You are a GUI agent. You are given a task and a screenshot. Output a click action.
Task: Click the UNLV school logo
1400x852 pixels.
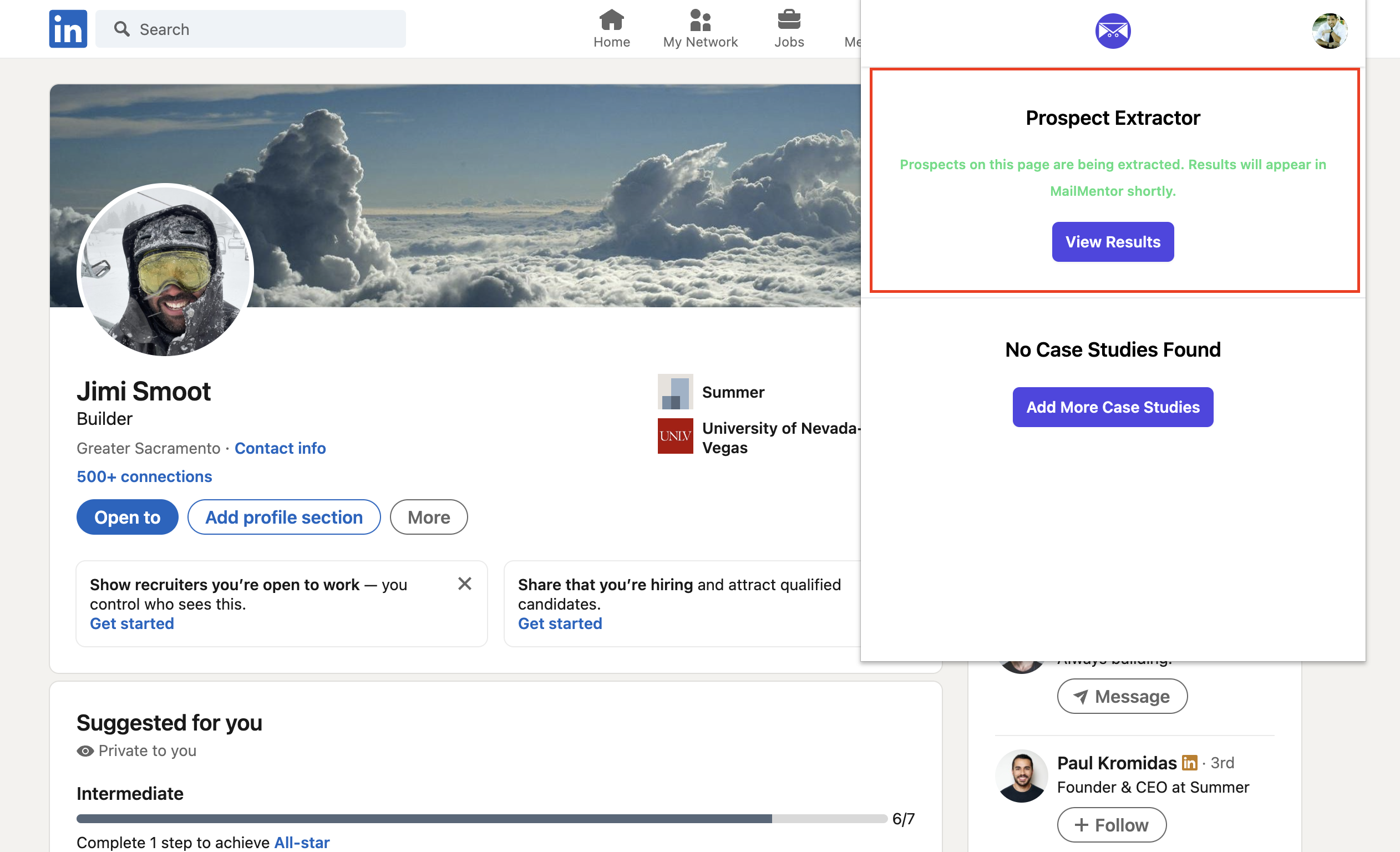tap(675, 436)
